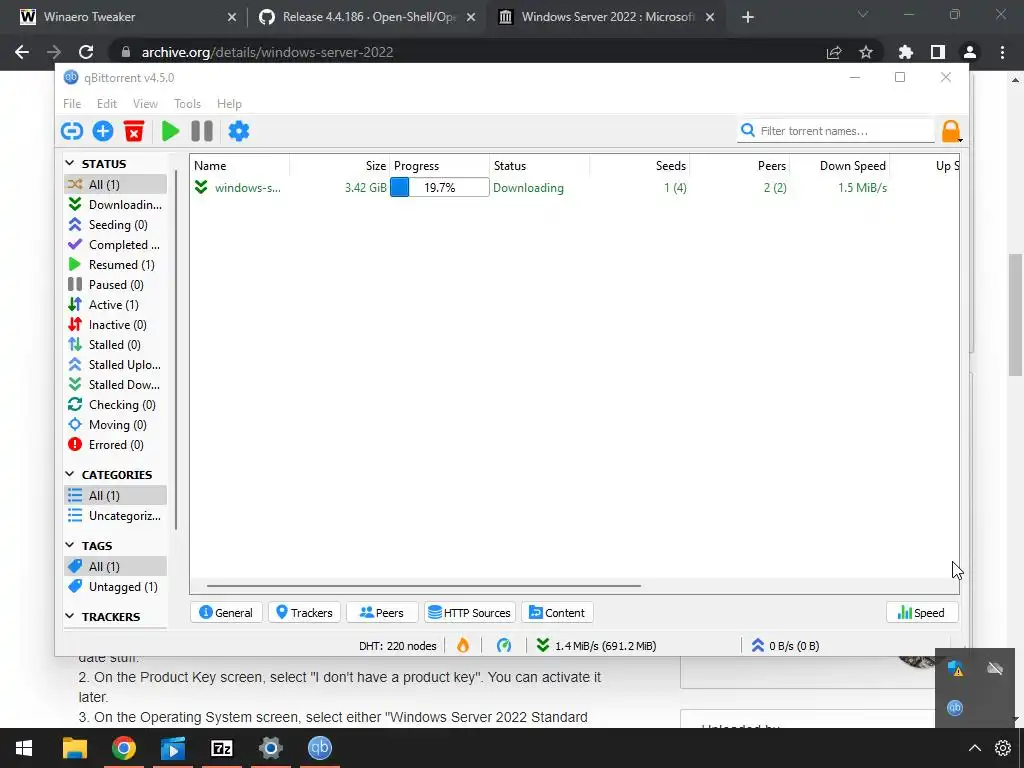
Task: Select All (1) under Tags
Action: 116,567
